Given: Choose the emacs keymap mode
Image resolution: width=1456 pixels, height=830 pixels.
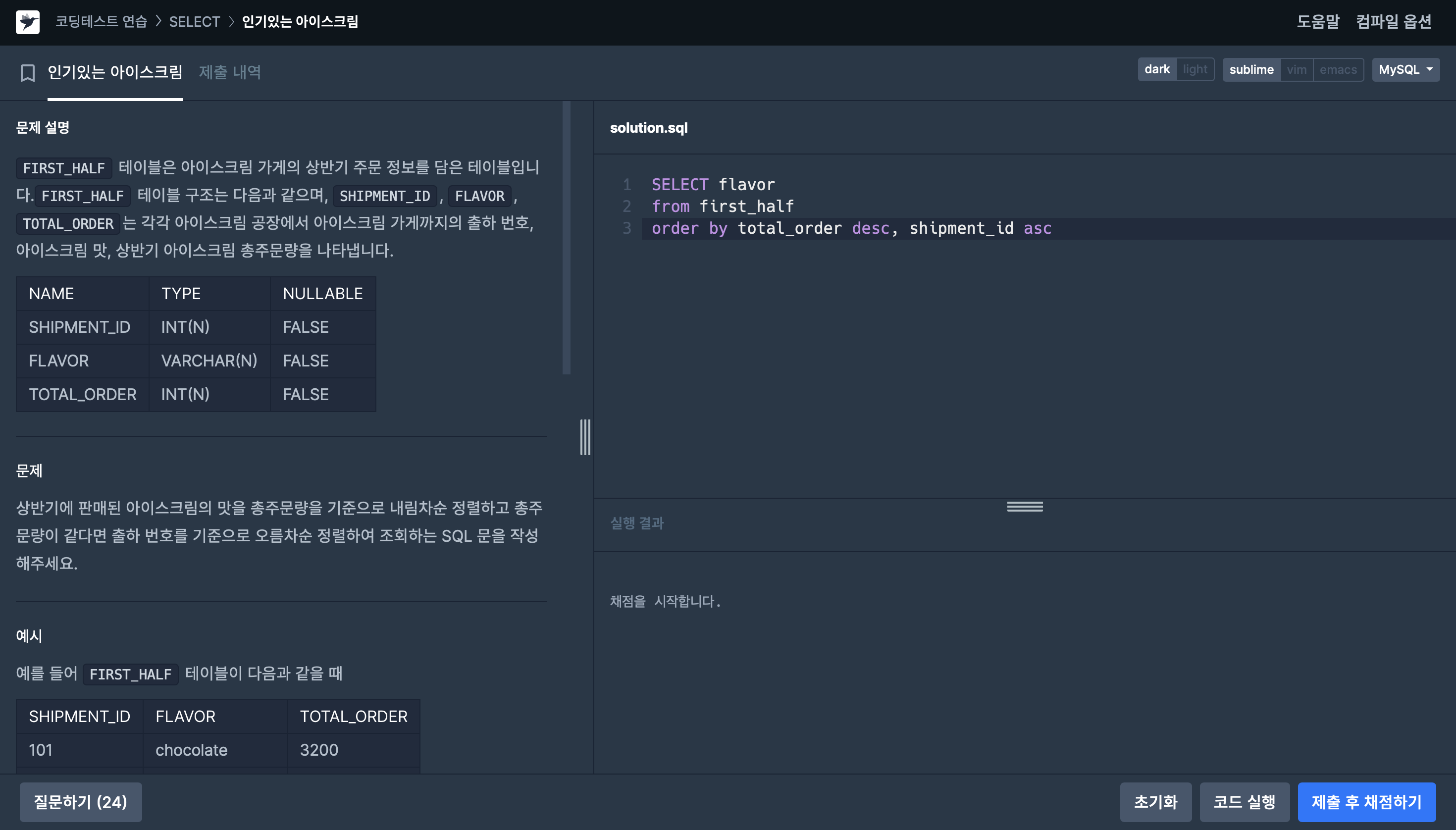Looking at the screenshot, I should [1338, 69].
